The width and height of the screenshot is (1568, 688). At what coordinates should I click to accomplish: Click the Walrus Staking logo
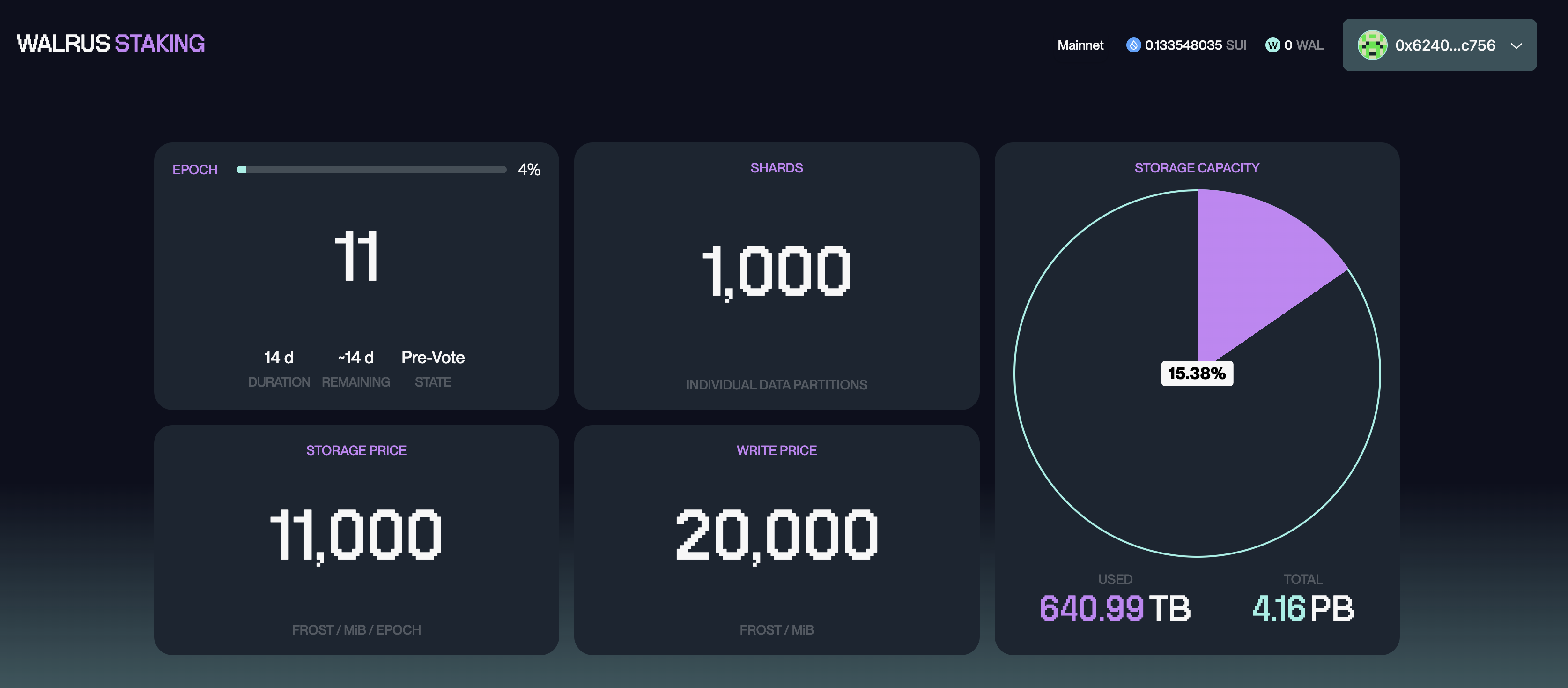tap(111, 43)
